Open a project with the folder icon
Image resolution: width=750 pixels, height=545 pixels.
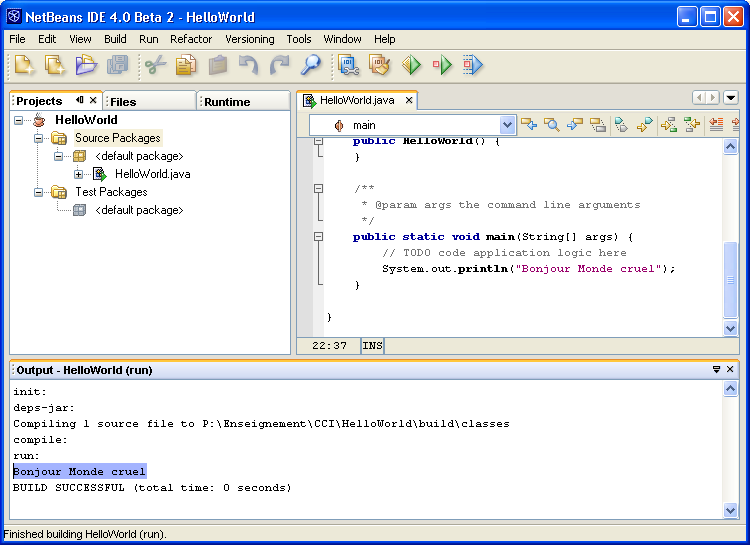pos(86,65)
